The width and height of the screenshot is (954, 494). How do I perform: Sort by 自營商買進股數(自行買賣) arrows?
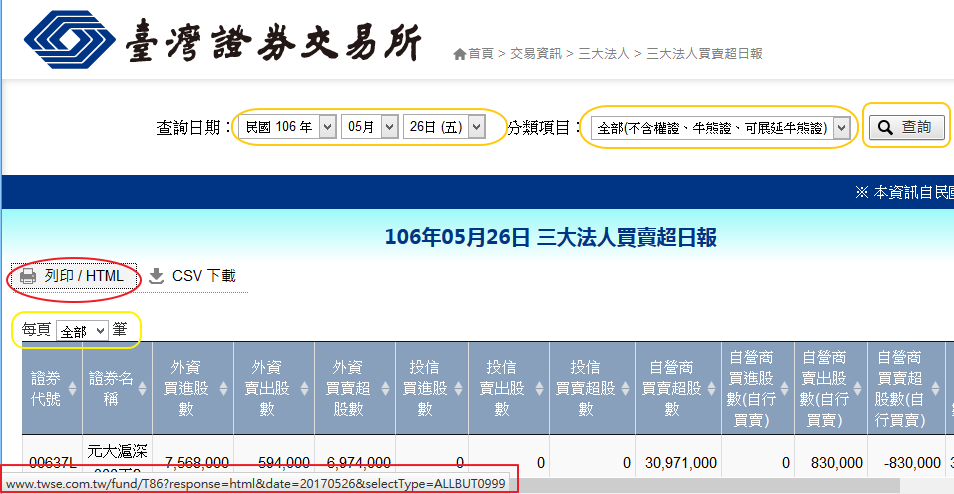pos(784,389)
